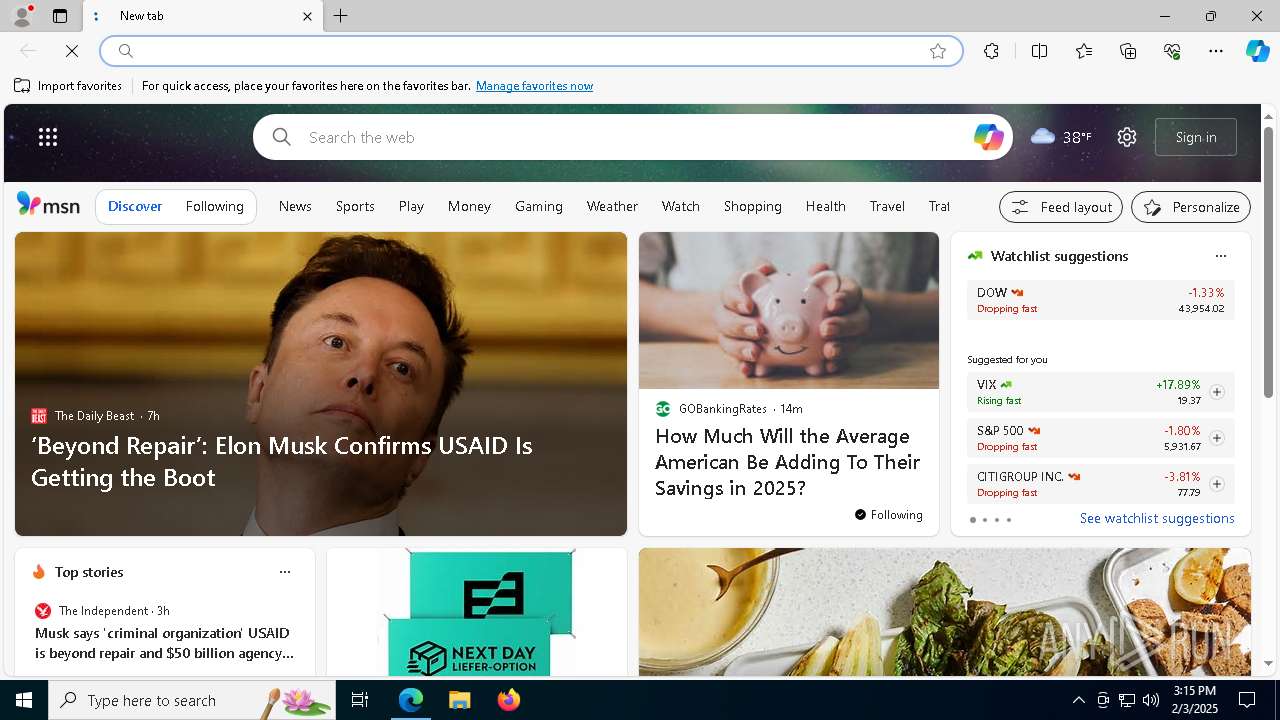Add VIX to watchlist

tap(1216, 392)
